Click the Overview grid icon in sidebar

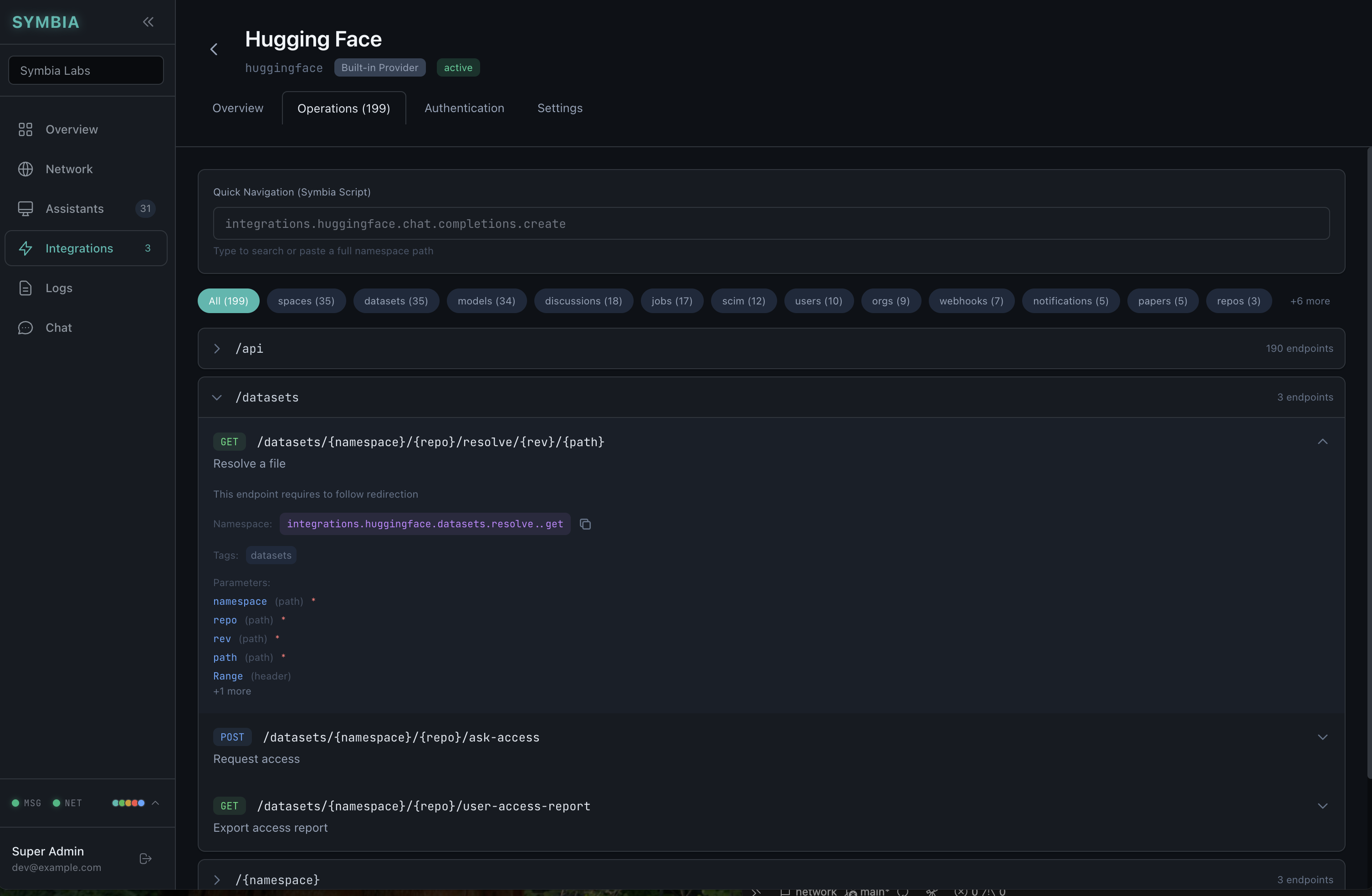pyautogui.click(x=26, y=129)
